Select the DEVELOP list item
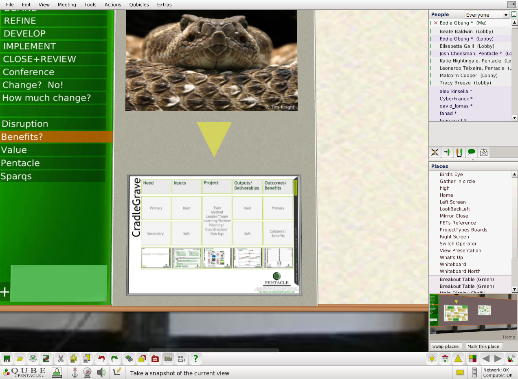This screenshot has height=379, width=518. point(53,34)
